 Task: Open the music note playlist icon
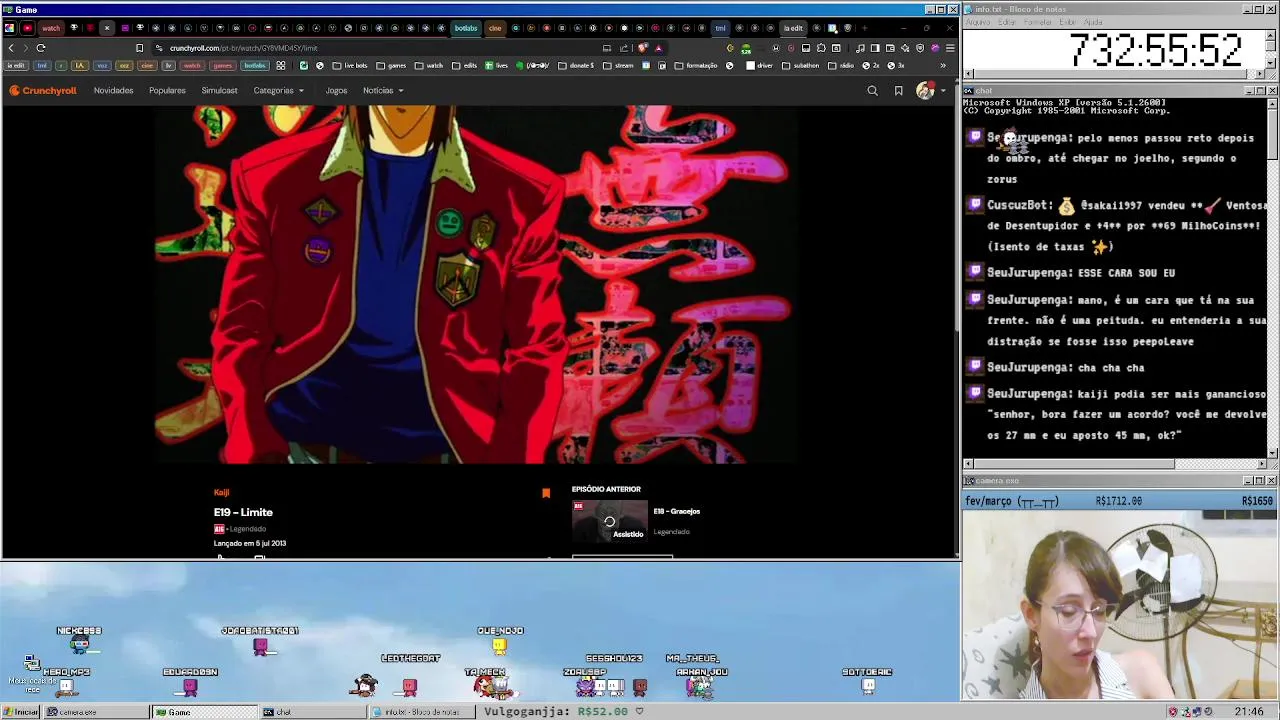pos(860,48)
